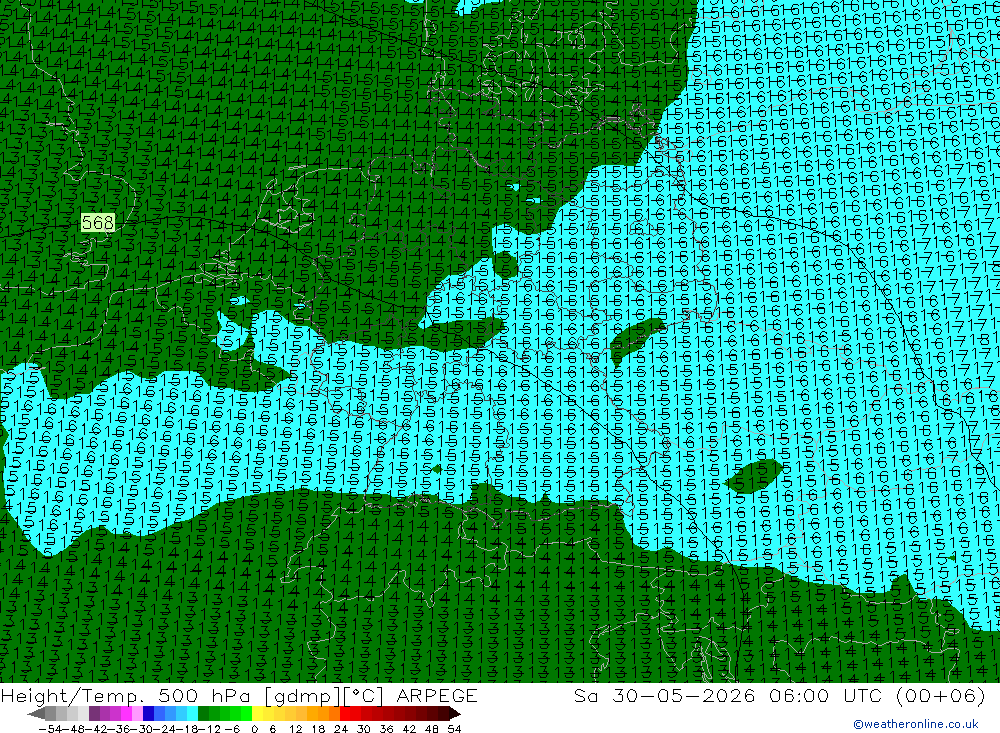This screenshot has width=1000, height=733.
Task: Click the '06:00 UTC' time text
Action: tap(826, 696)
